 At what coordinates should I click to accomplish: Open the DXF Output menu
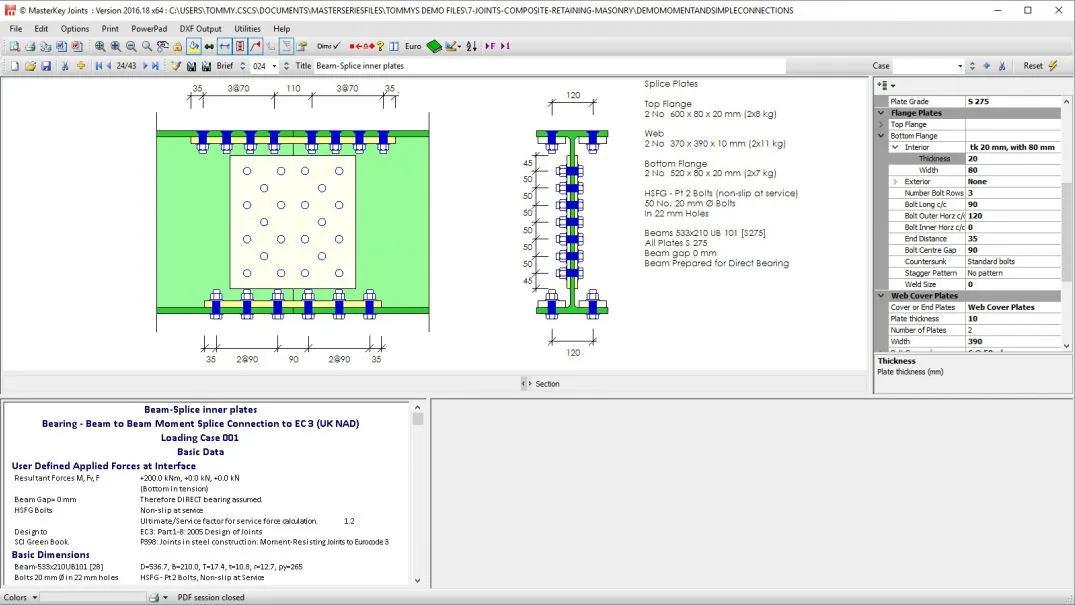tap(200, 29)
